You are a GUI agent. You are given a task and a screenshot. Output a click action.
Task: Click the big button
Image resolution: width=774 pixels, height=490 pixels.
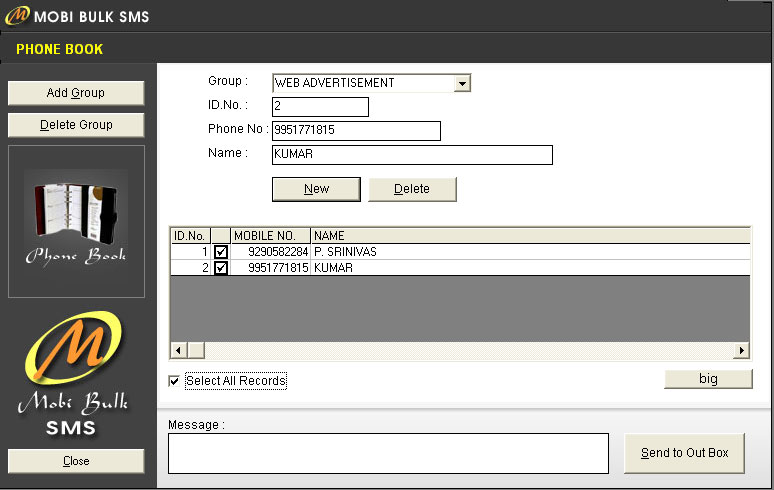pos(708,379)
